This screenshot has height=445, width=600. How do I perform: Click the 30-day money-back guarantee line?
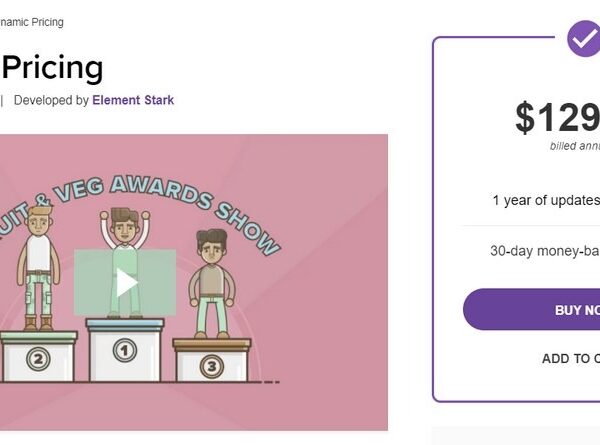pyautogui.click(x=545, y=251)
